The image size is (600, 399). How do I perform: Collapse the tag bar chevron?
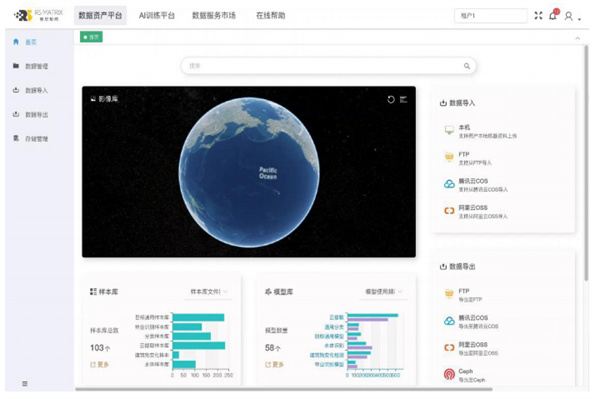(577, 38)
